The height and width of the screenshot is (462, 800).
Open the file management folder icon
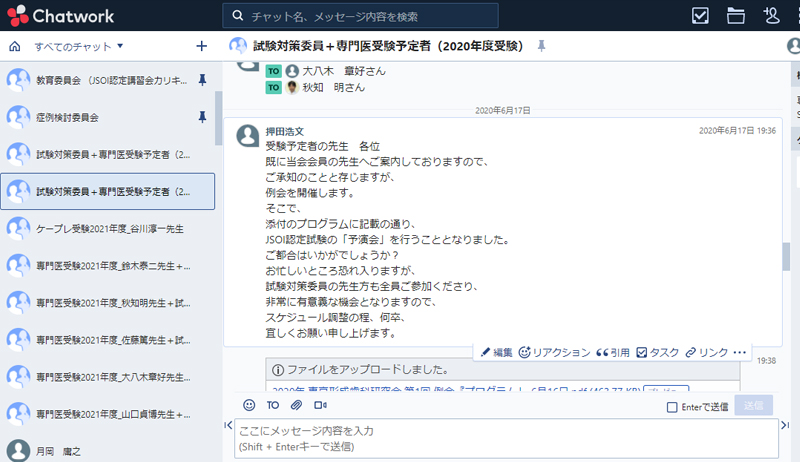point(736,16)
